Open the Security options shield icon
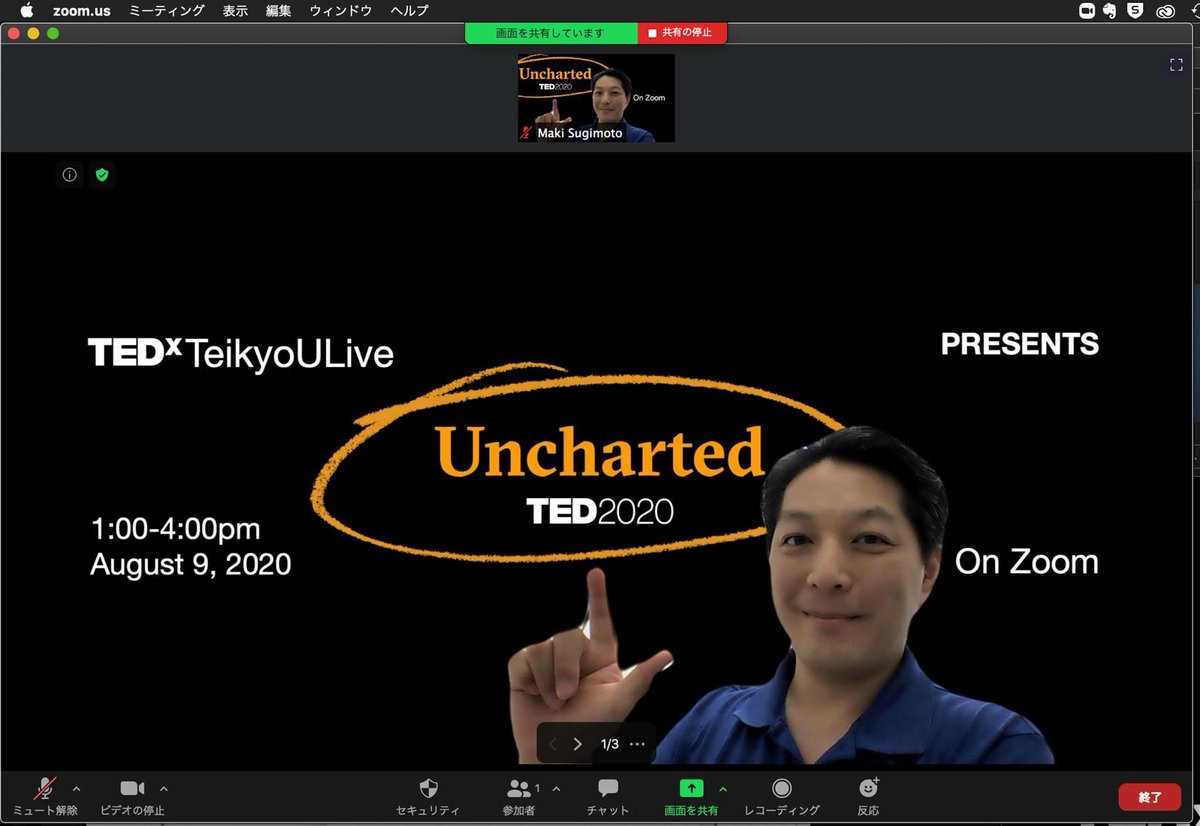 coord(428,793)
